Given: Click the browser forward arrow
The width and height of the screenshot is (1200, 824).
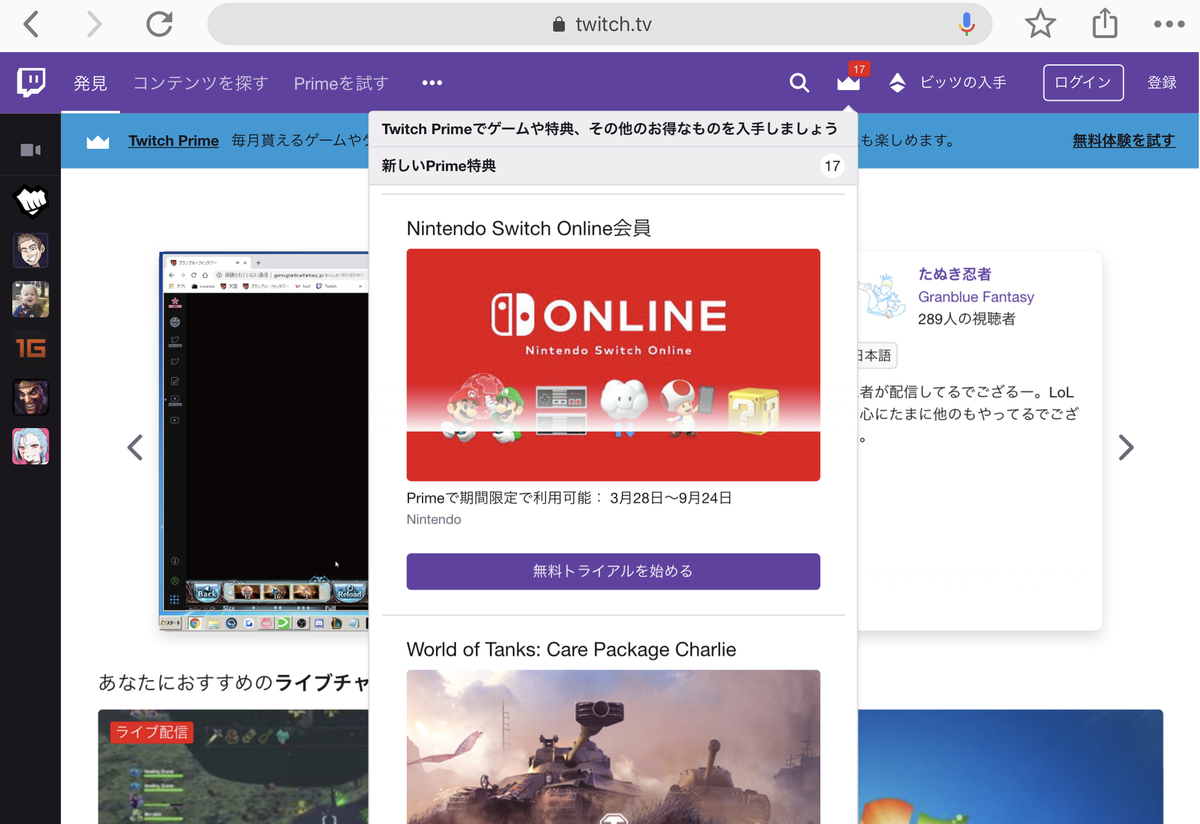Looking at the screenshot, I should 95,24.
